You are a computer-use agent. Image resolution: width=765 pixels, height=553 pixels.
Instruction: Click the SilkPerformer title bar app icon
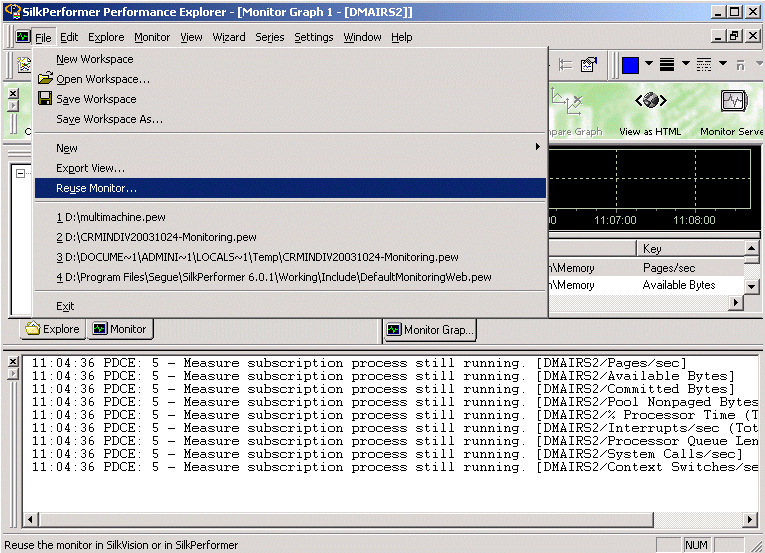click(13, 11)
